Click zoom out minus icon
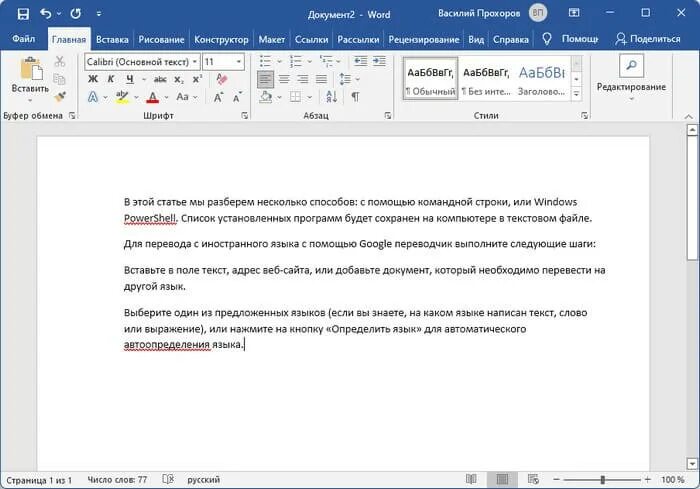 (x=556, y=479)
